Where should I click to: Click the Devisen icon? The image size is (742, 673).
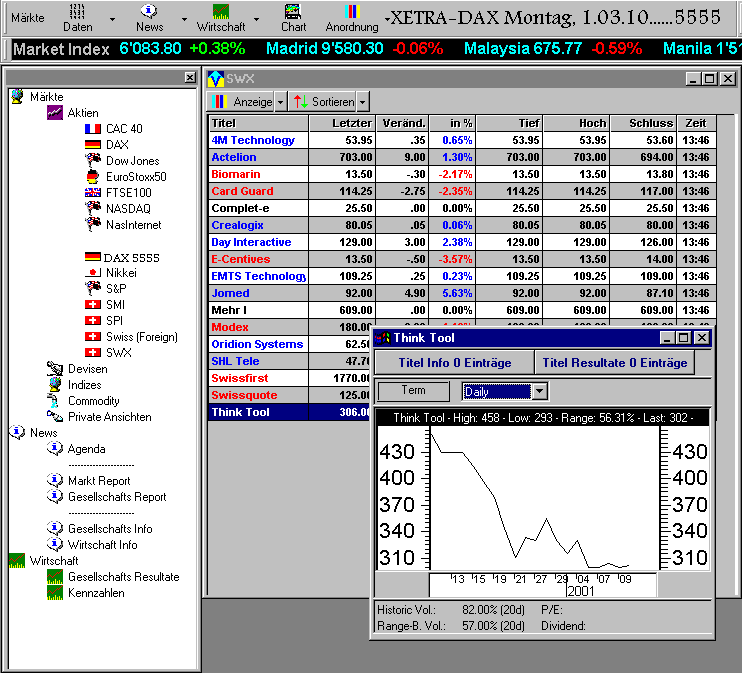click(55, 369)
